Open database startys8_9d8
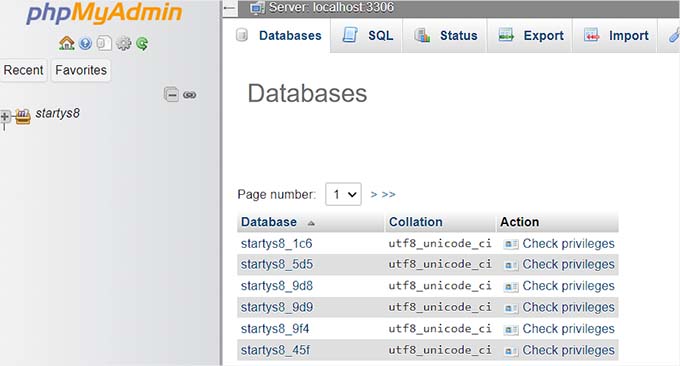680x366 pixels. pyautogui.click(x=277, y=286)
